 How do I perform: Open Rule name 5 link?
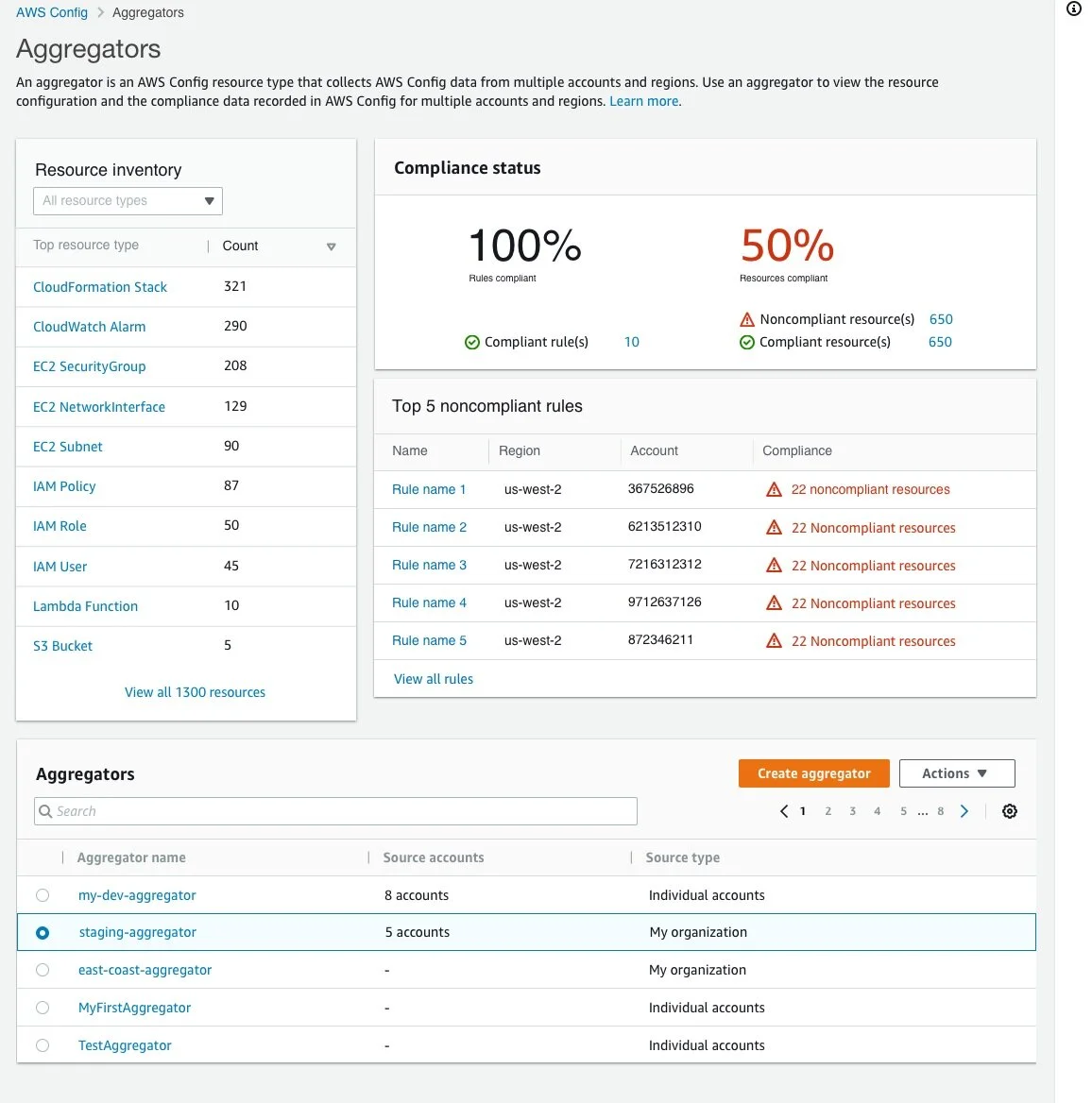click(429, 641)
